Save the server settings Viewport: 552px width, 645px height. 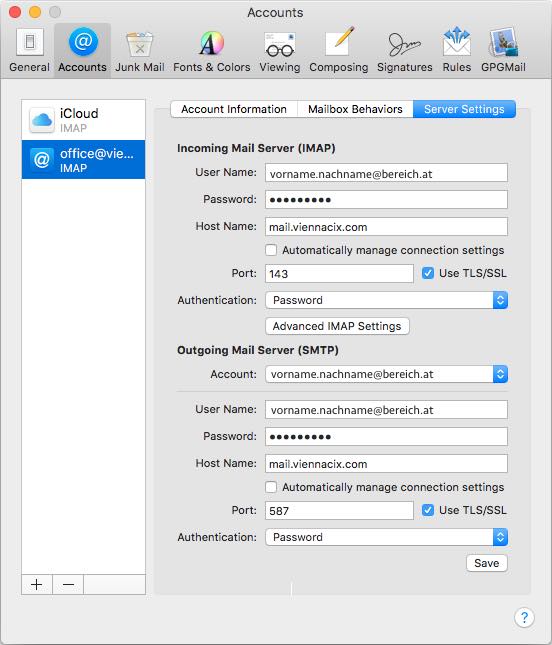click(x=487, y=563)
